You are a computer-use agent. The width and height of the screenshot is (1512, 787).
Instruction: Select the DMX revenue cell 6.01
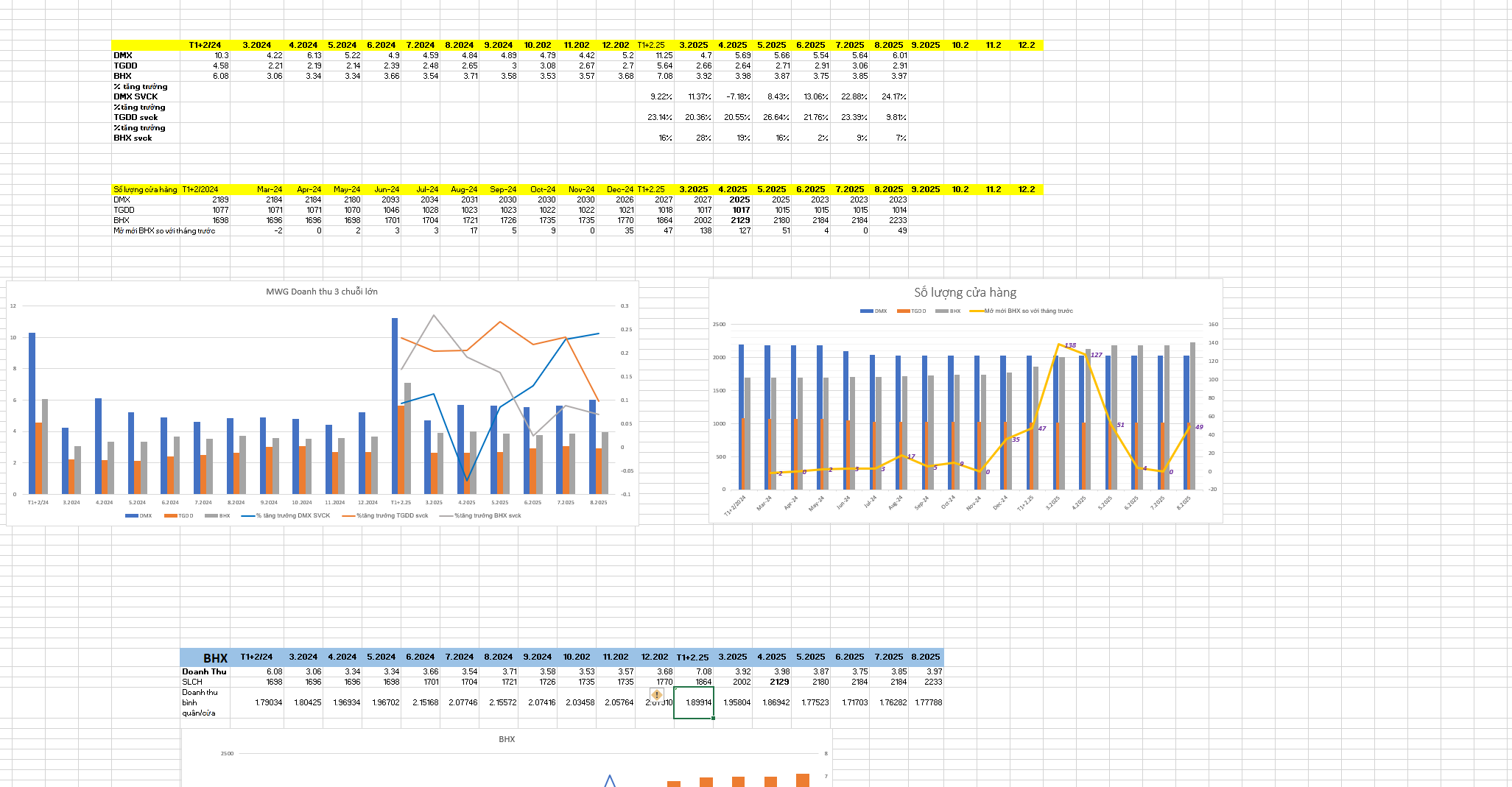pos(889,55)
